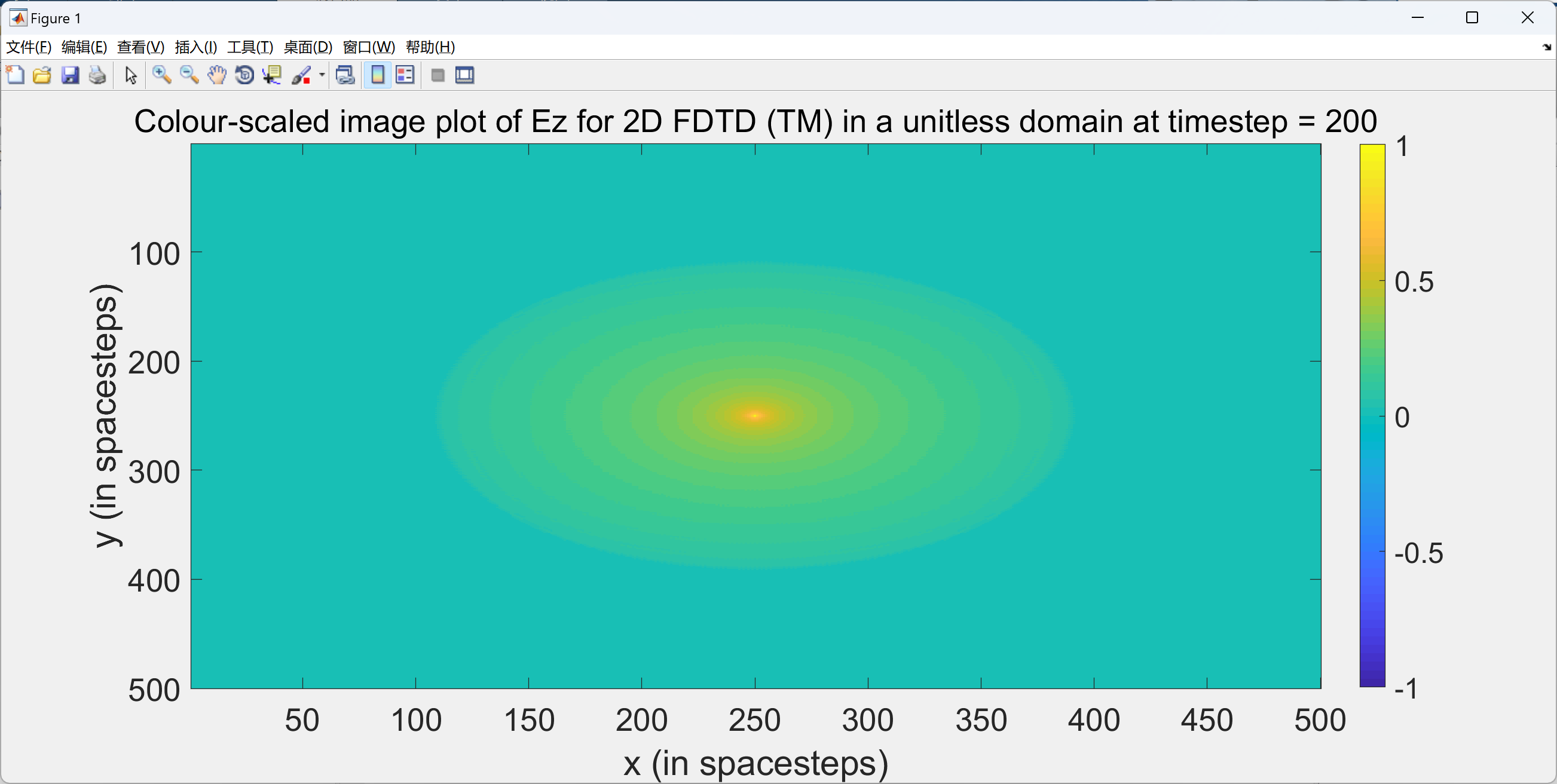Toggle the Edit Plot arrow tool
This screenshot has width=1557, height=784.
[x=130, y=75]
